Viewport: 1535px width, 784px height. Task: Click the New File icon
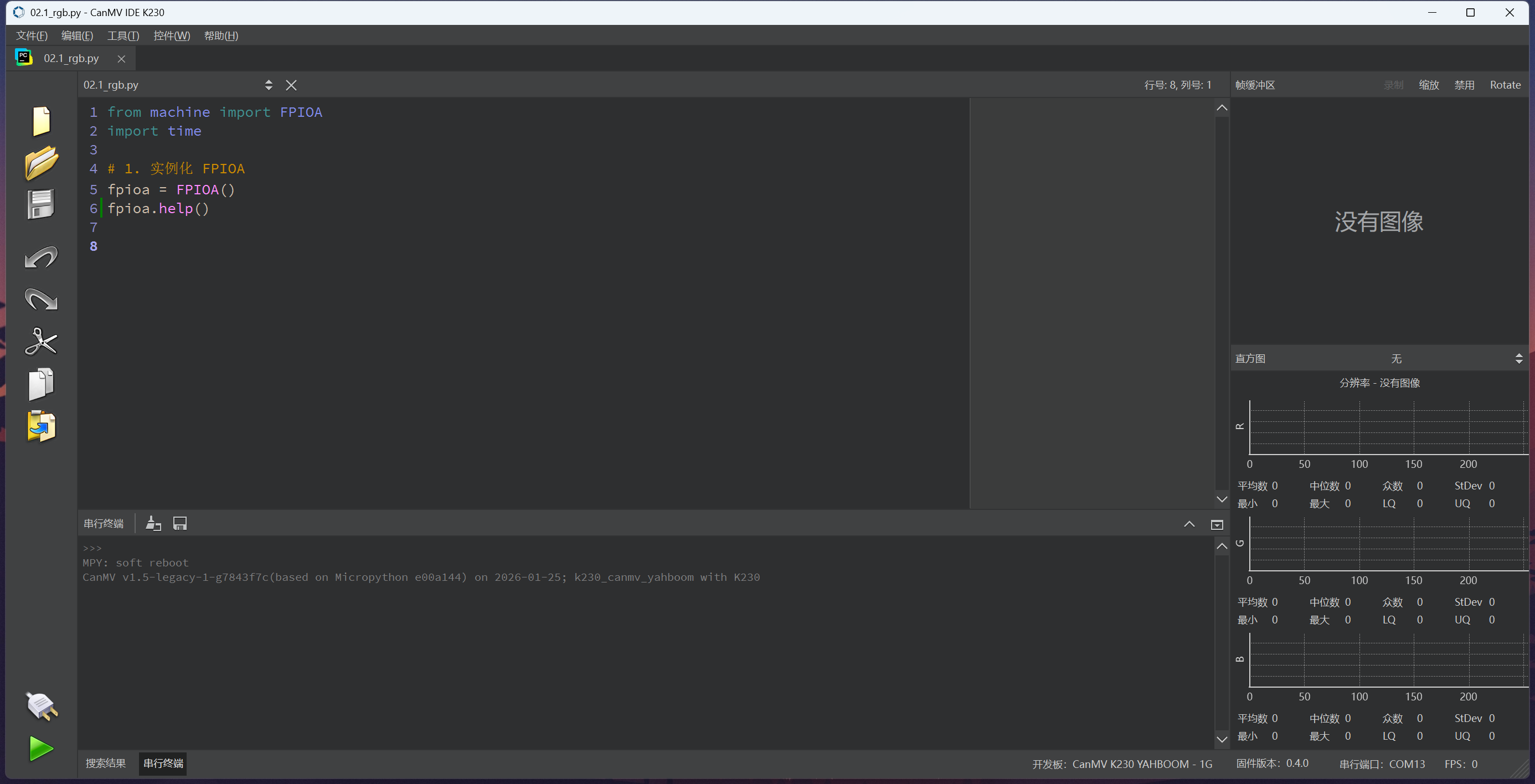click(41, 121)
